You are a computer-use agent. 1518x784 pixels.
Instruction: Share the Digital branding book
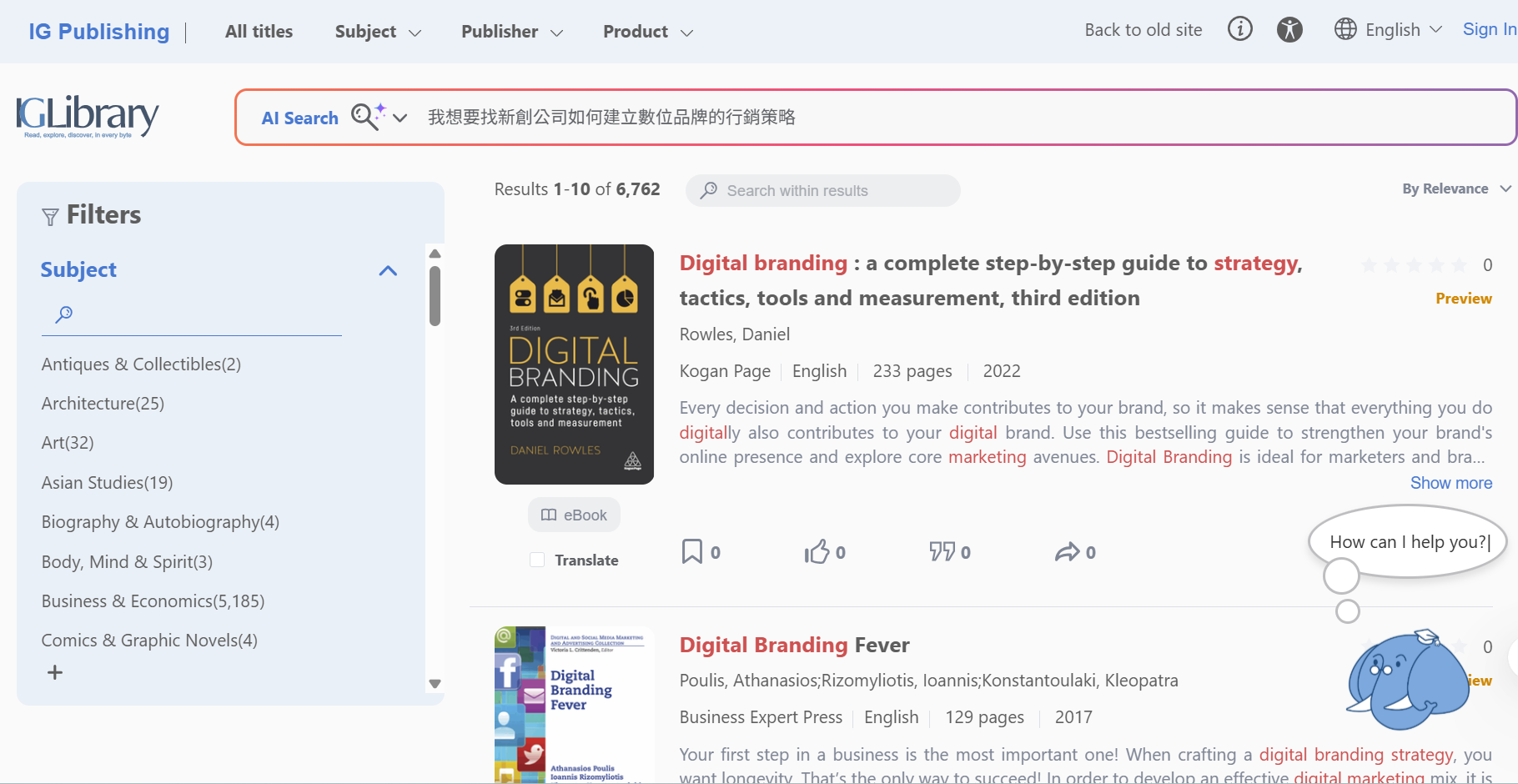[1068, 551]
